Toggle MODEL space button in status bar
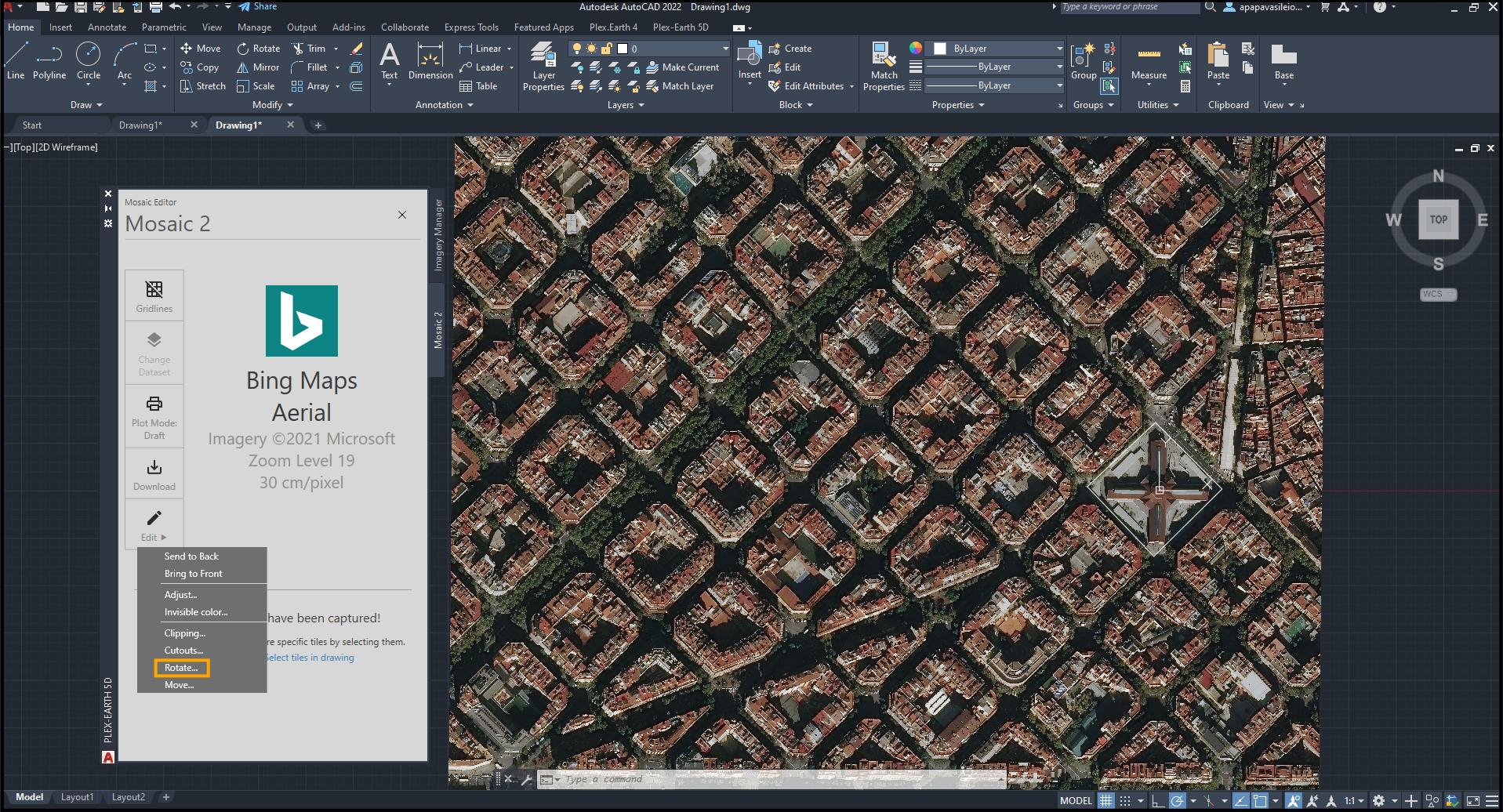This screenshot has height=812, width=1503. click(1076, 801)
